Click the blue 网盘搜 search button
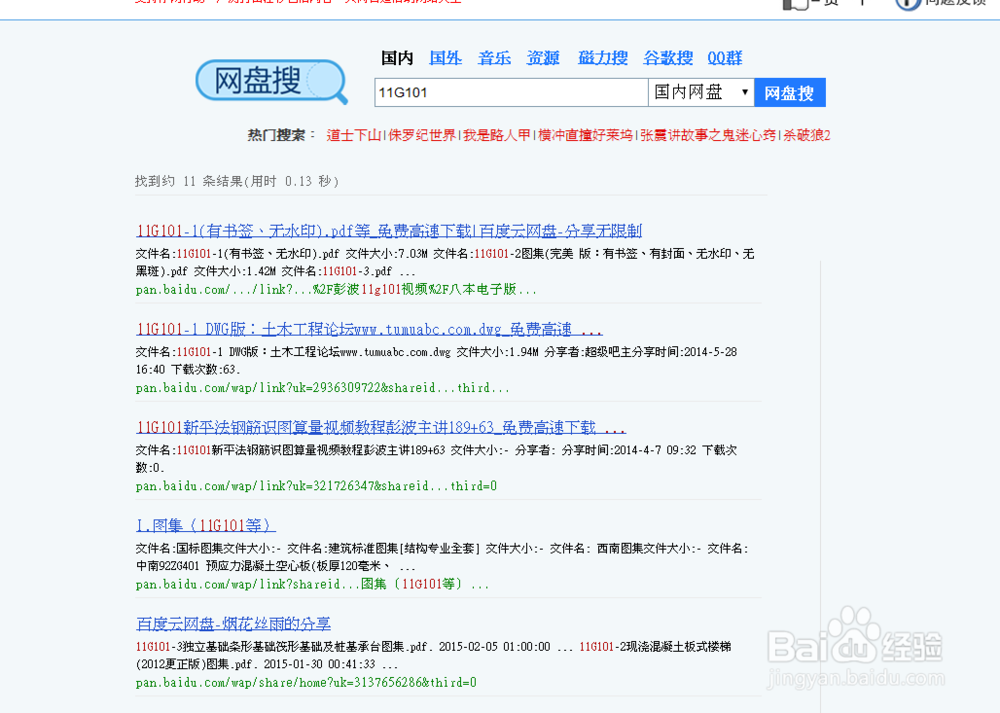The width and height of the screenshot is (1000, 713). (790, 92)
